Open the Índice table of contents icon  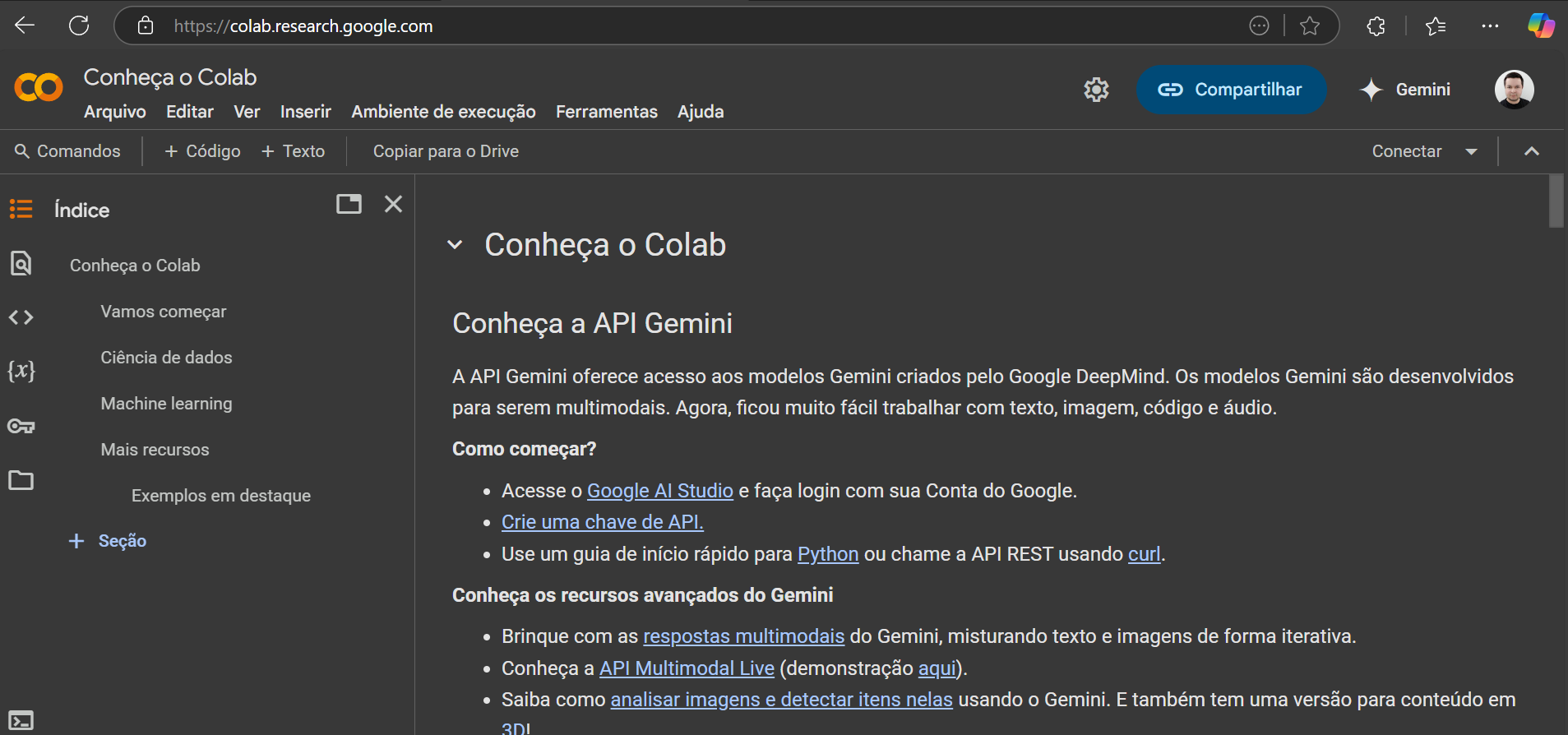(x=21, y=210)
